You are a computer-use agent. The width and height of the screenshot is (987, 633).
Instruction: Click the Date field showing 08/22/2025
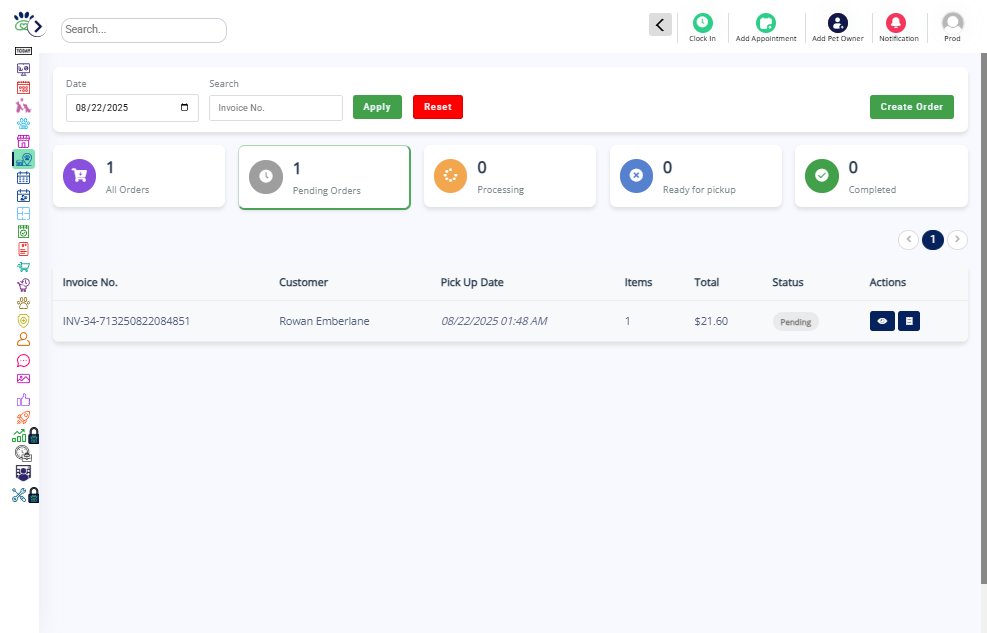click(132, 108)
